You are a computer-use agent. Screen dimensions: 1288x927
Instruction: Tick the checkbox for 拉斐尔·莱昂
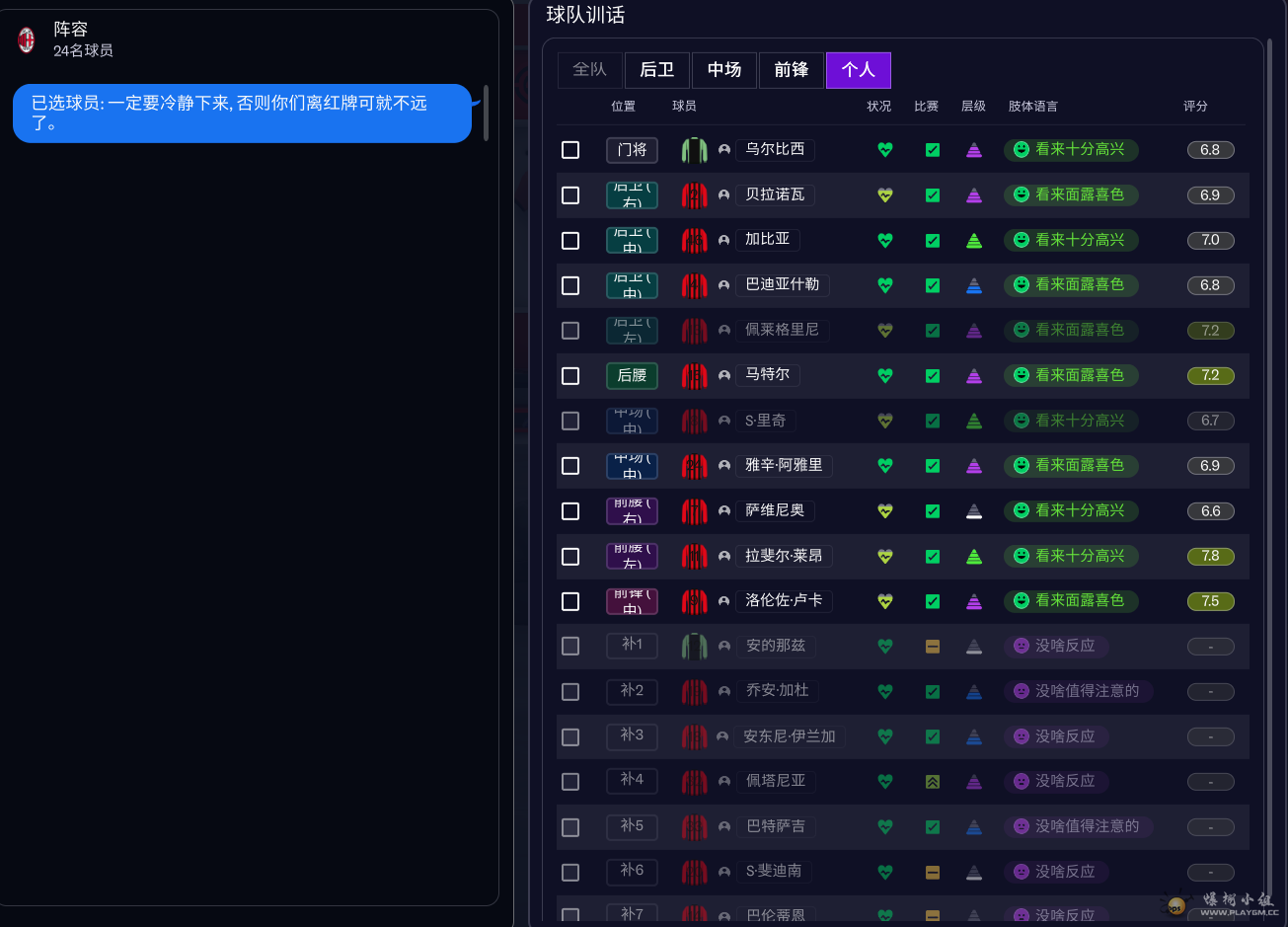(x=570, y=556)
